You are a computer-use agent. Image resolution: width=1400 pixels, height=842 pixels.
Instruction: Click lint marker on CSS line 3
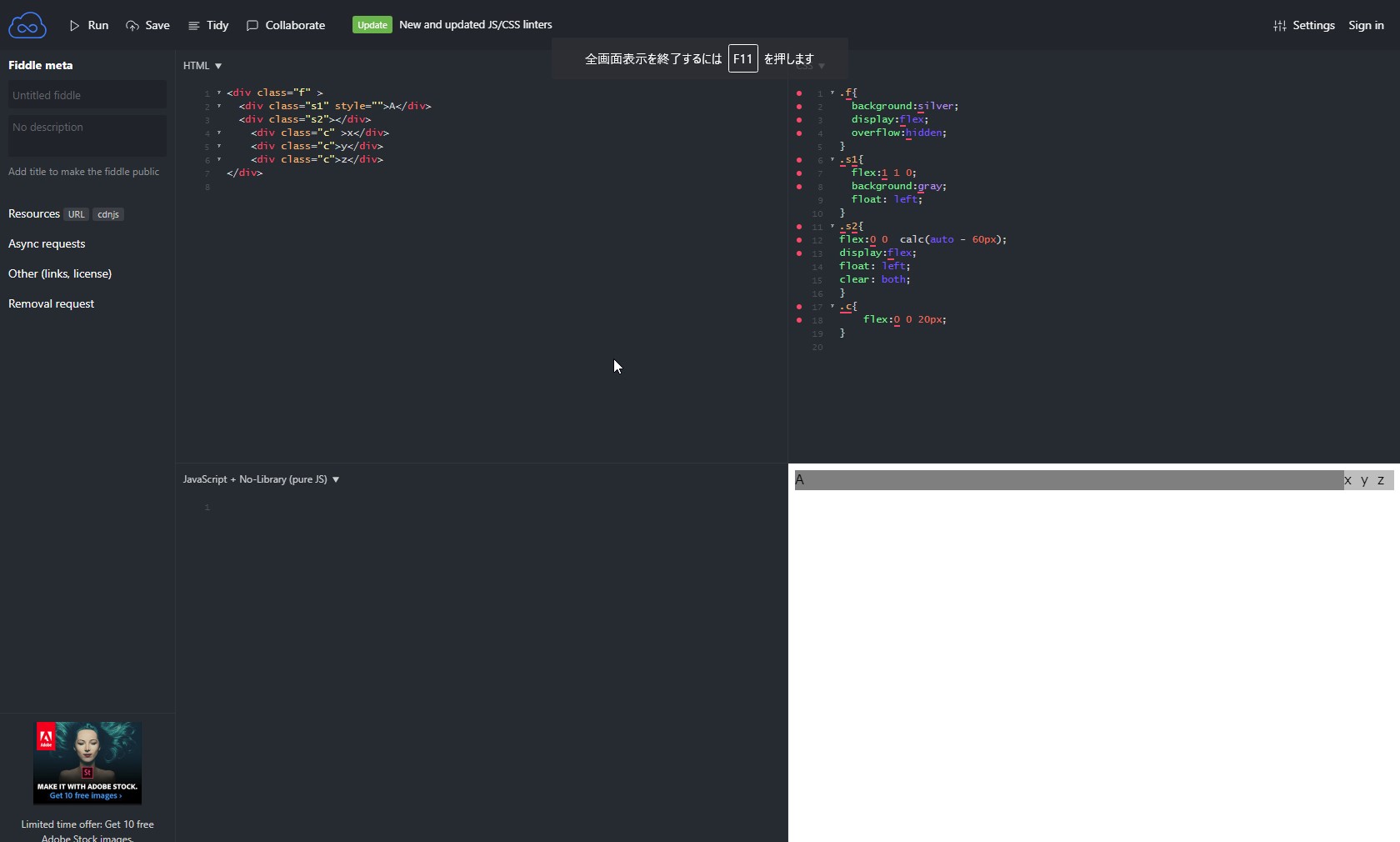click(x=799, y=120)
